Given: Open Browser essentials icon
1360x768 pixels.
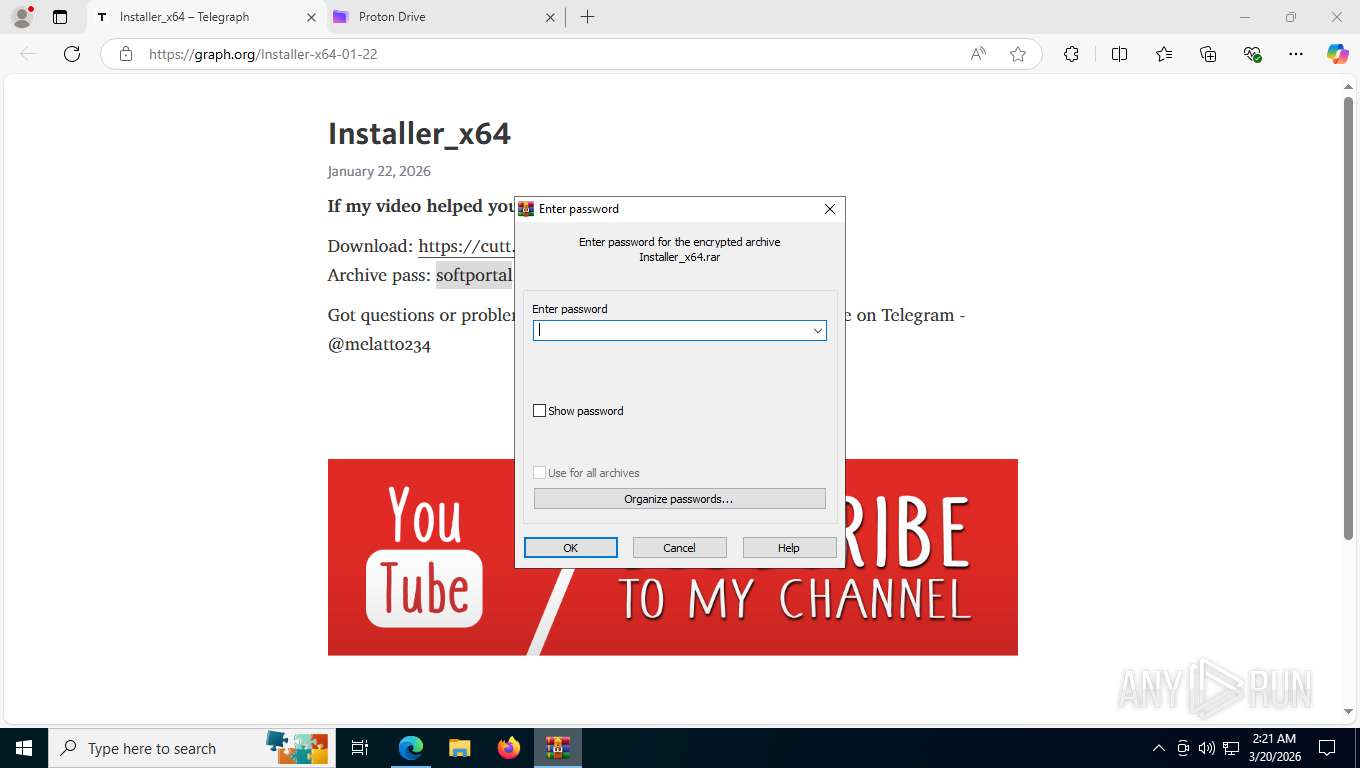Looking at the screenshot, I should point(1252,54).
